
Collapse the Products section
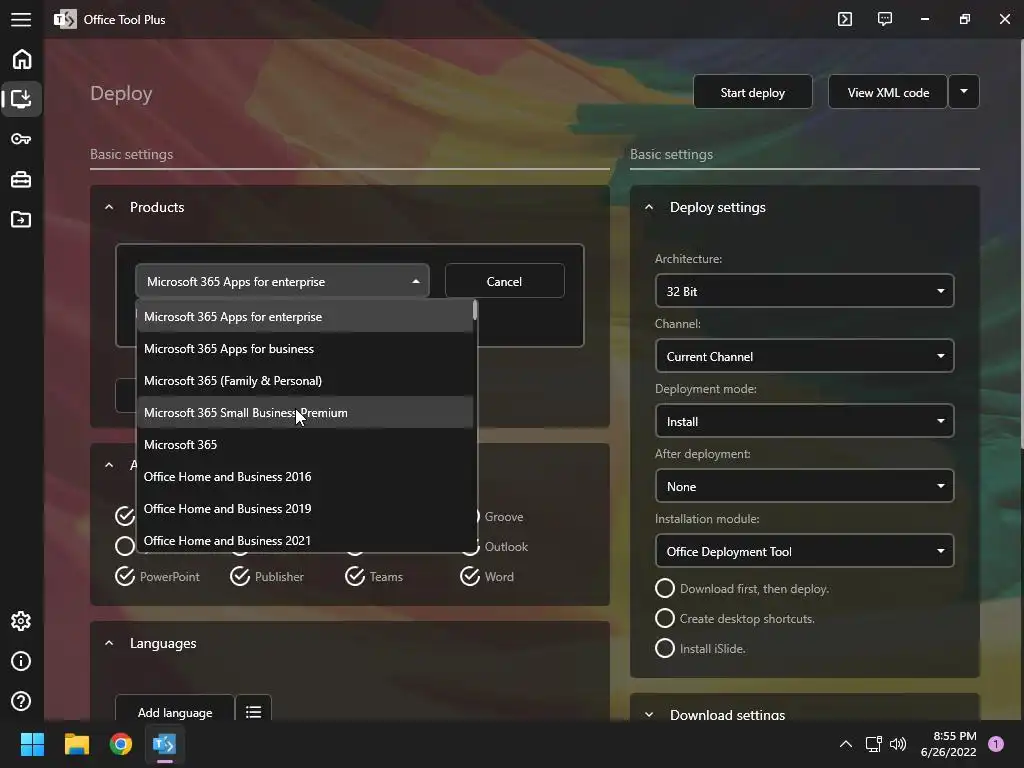(x=109, y=207)
